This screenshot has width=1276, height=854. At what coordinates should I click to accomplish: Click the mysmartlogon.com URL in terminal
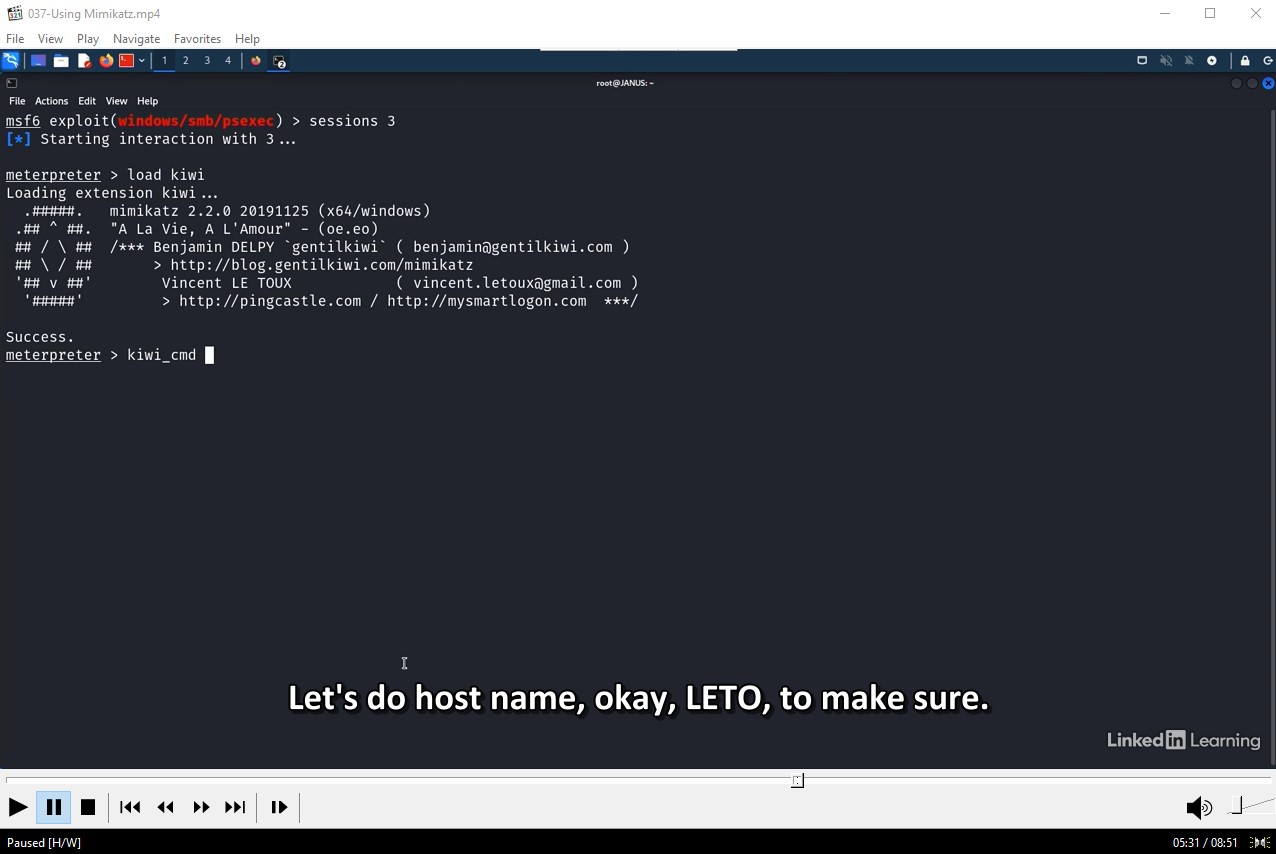coord(487,301)
